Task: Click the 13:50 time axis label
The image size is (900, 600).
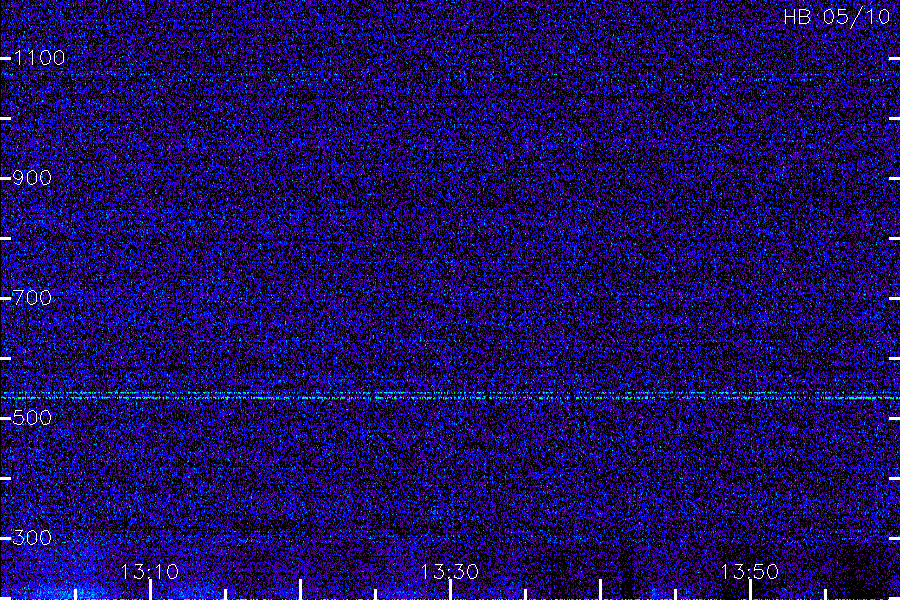Action: click(750, 572)
